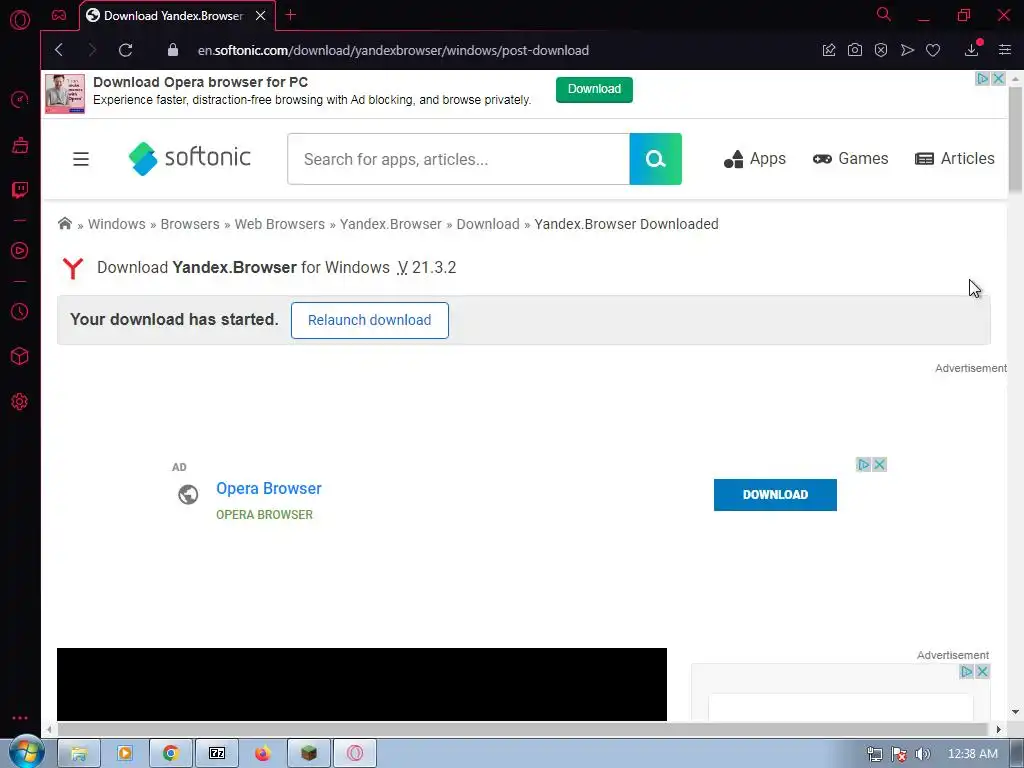1024x768 pixels.
Task: Open volume control in system tray
Action: pos(923,754)
